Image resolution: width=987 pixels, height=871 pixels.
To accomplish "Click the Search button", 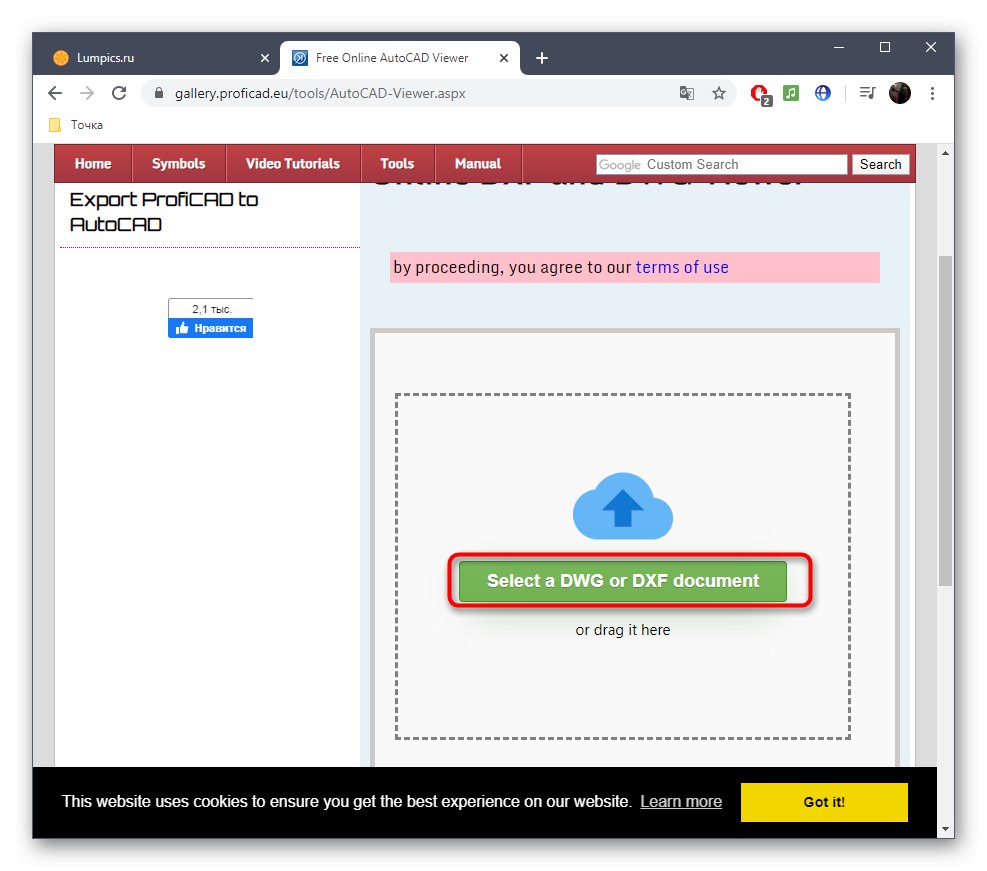I will 881,164.
